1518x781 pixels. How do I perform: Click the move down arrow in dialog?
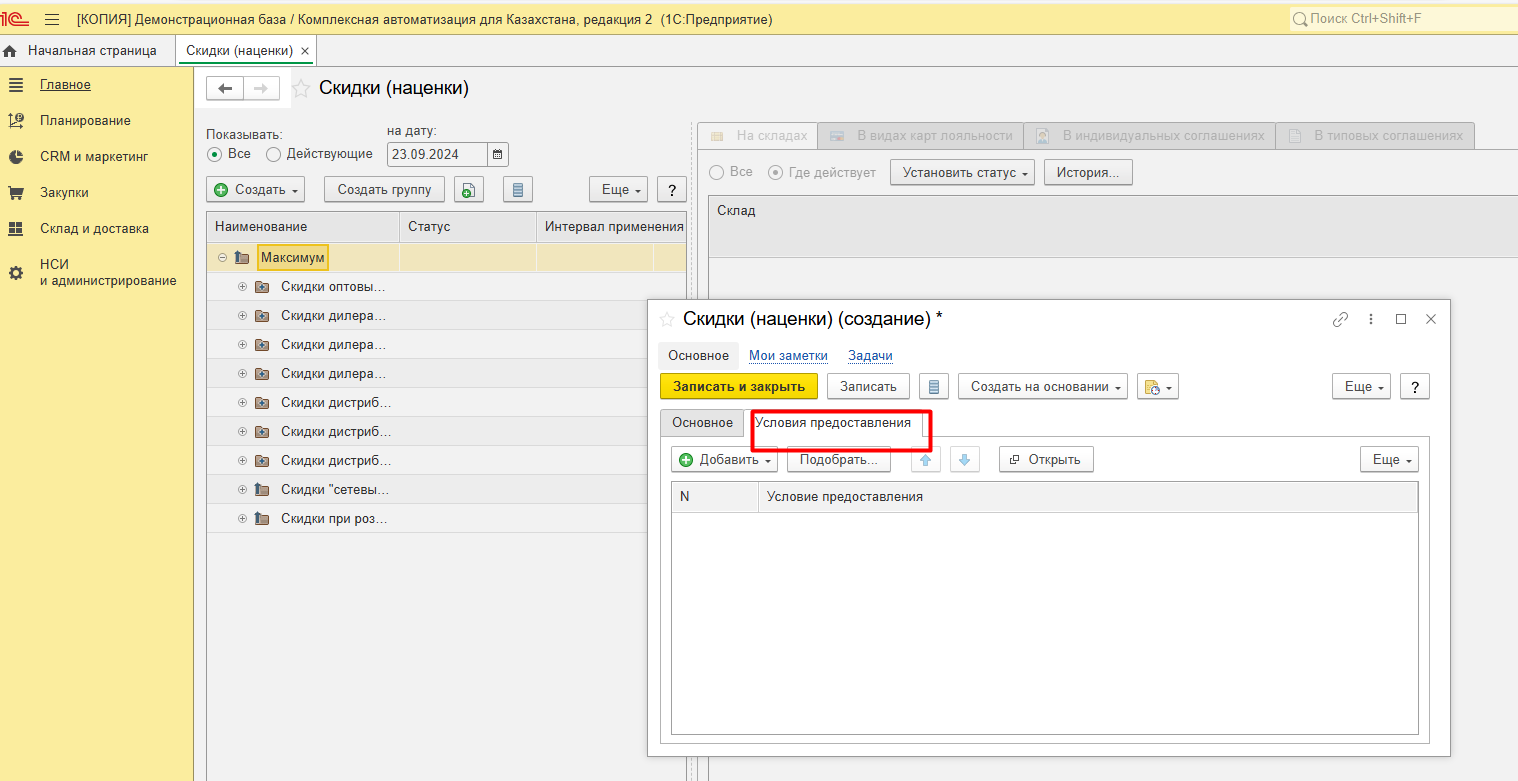coord(964,460)
